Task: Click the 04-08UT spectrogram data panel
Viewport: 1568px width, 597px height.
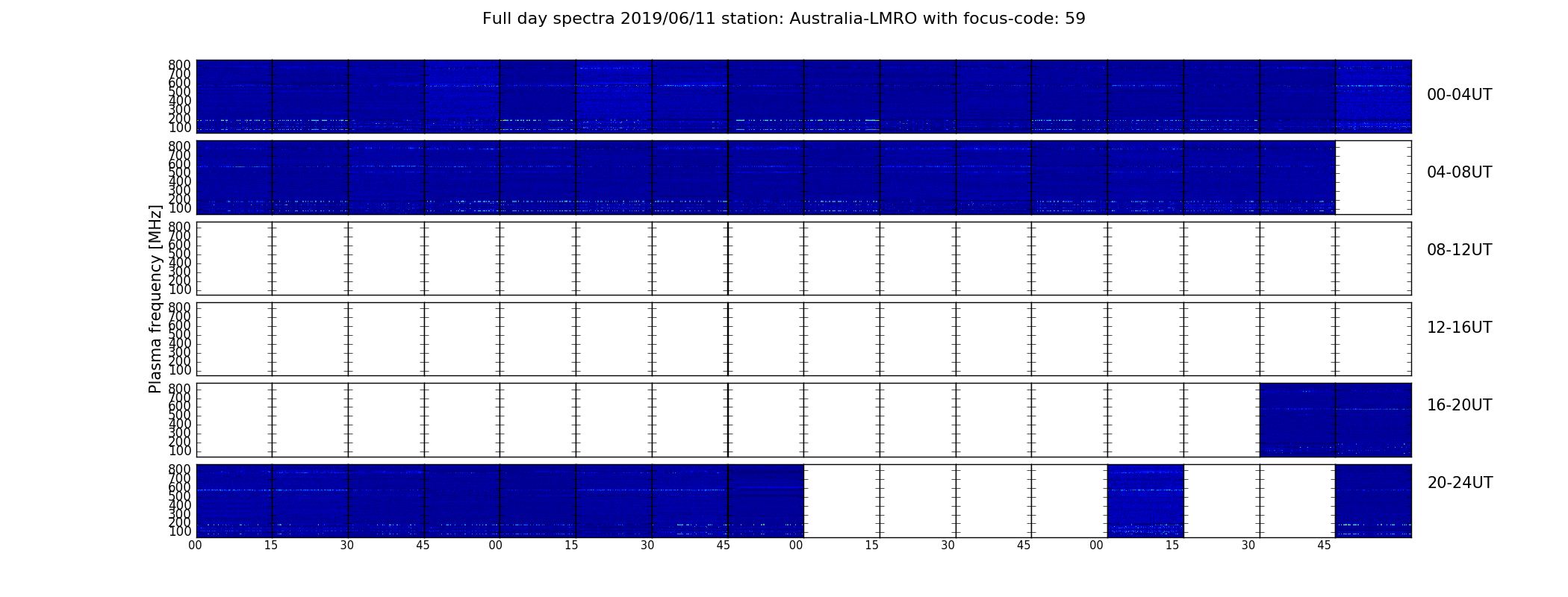Action: click(765, 178)
